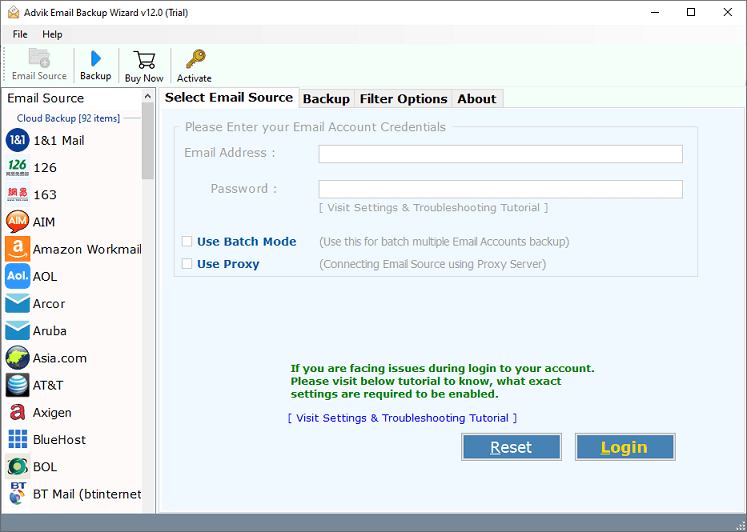The image size is (747, 532).
Task: Open the File menu
Action: (x=20, y=34)
